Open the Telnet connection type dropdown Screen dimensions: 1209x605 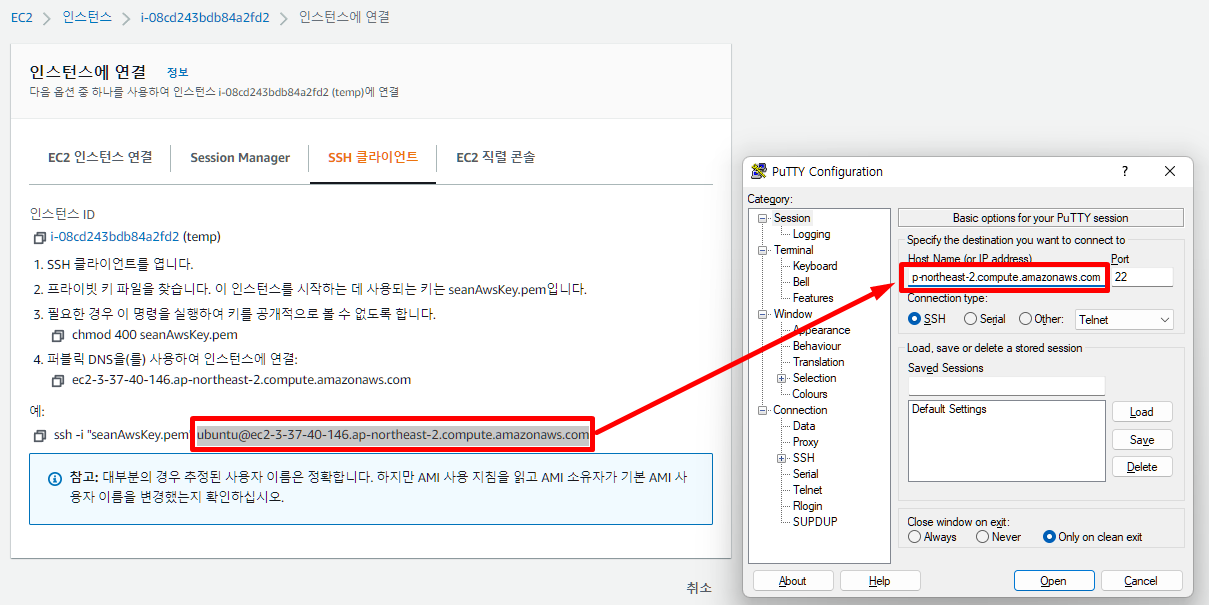pyautogui.click(x=1124, y=320)
